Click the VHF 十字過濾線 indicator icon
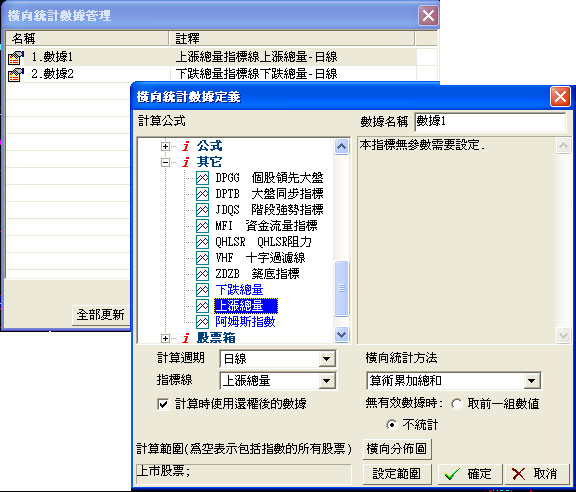 tap(202, 258)
